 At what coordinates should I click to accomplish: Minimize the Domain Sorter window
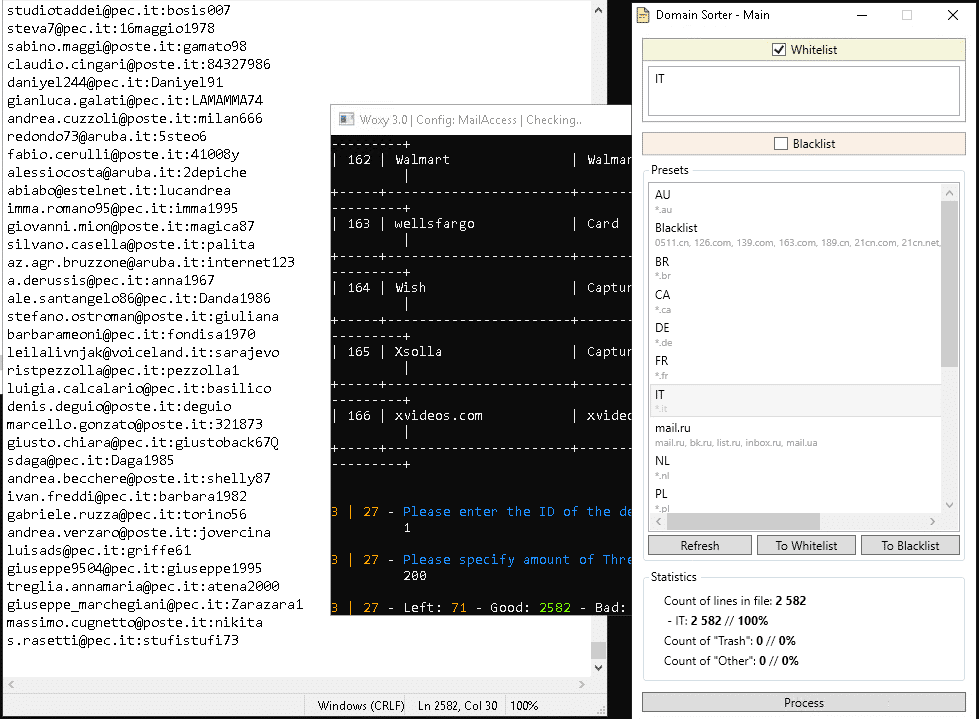coord(861,15)
